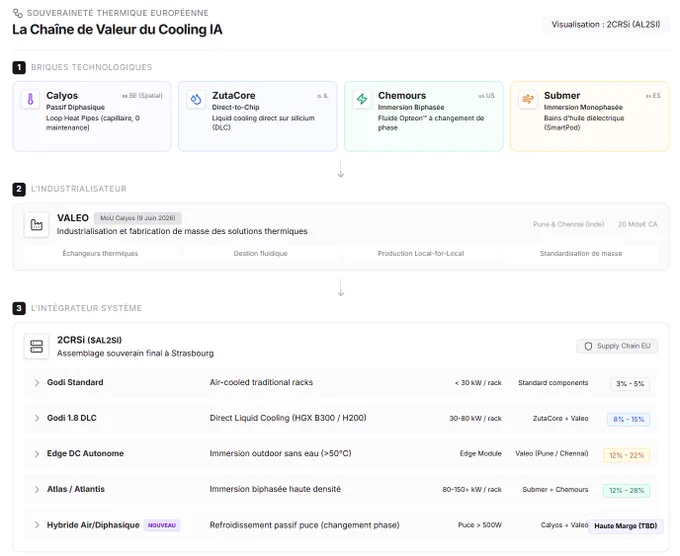Image resolution: width=680 pixels, height=556 pixels.
Task: Click the Valeo factory icon
Action: [36, 225]
